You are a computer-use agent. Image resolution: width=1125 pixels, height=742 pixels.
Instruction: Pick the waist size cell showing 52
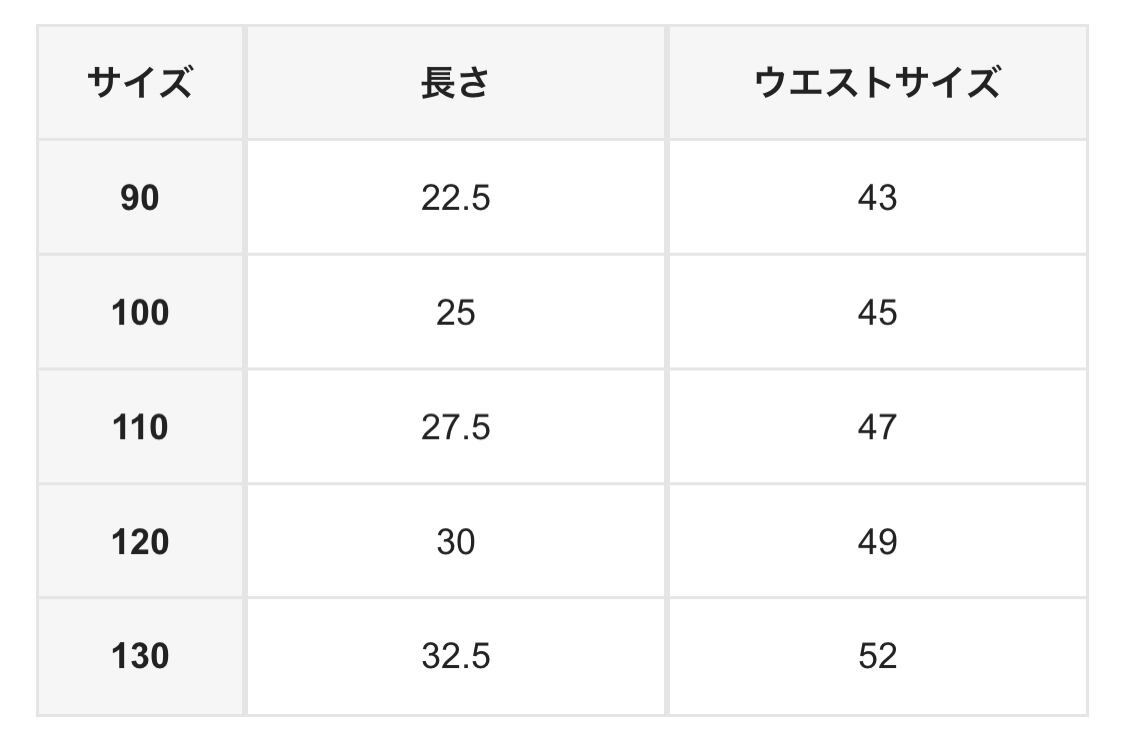click(x=877, y=657)
